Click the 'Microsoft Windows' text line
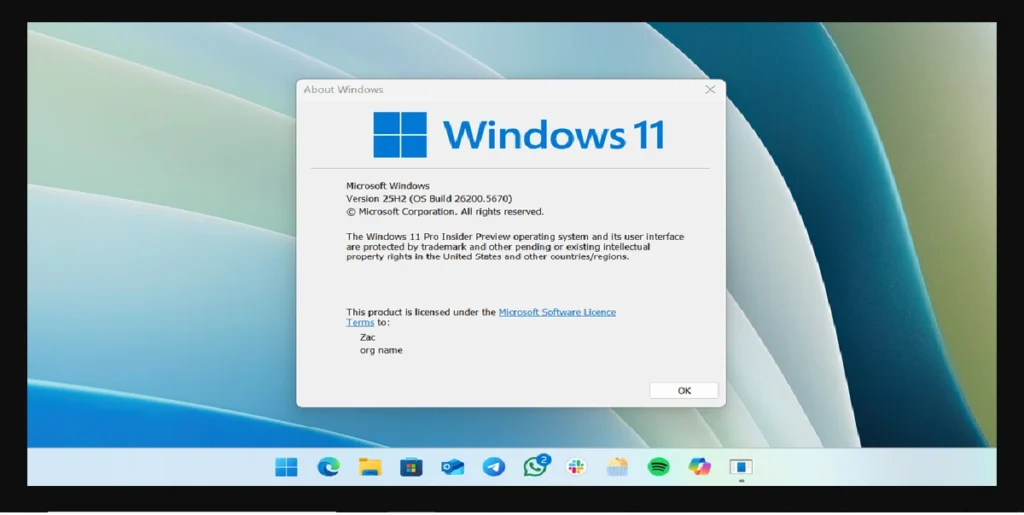 click(x=388, y=186)
